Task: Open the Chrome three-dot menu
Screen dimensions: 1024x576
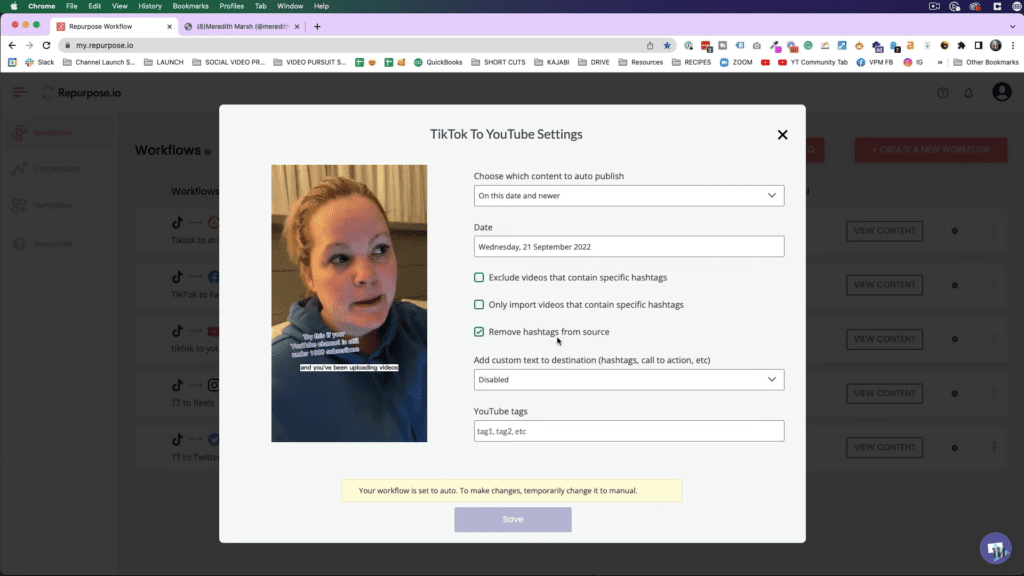Action: pyautogui.click(x=1013, y=45)
